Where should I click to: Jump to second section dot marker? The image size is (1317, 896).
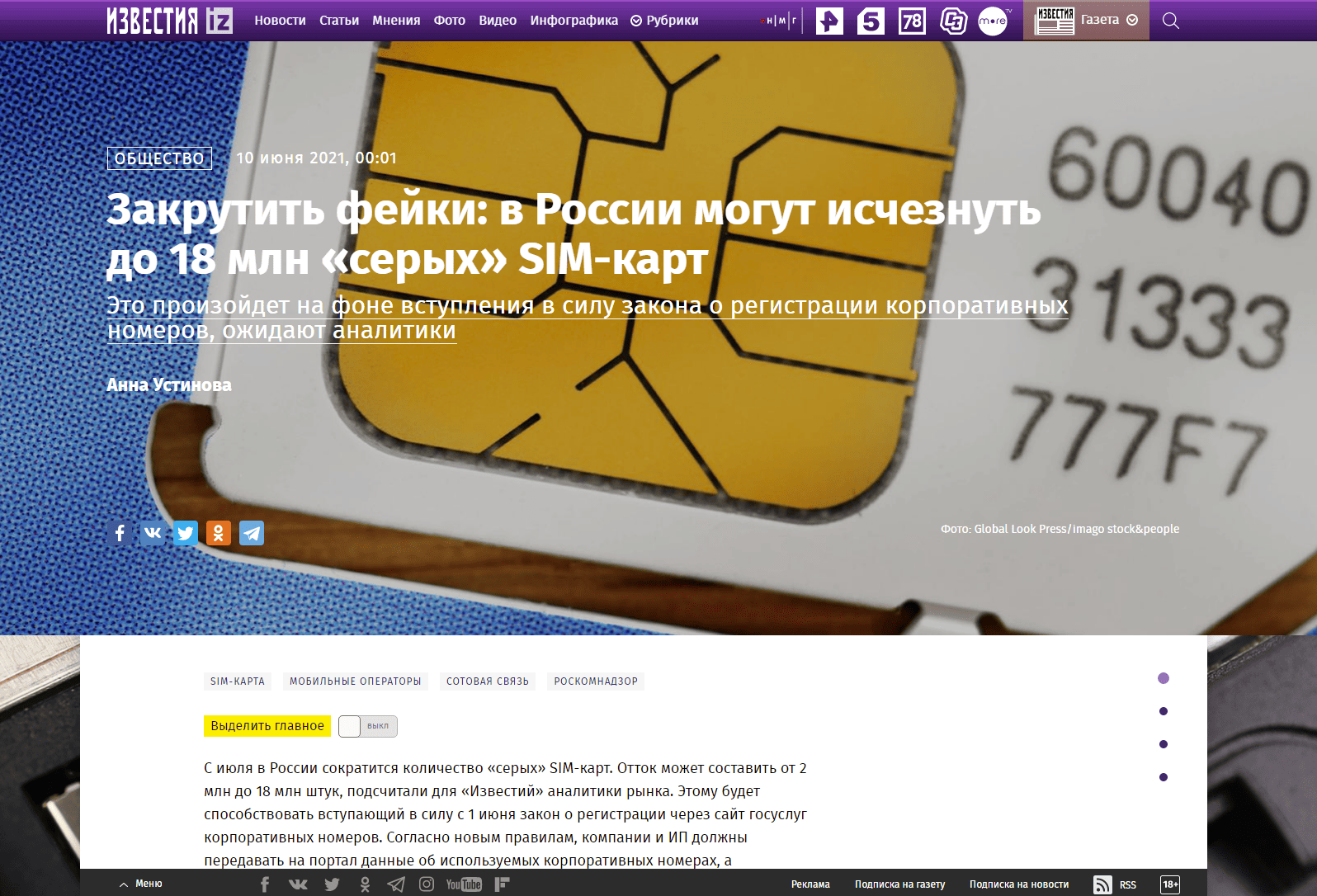point(1164,711)
